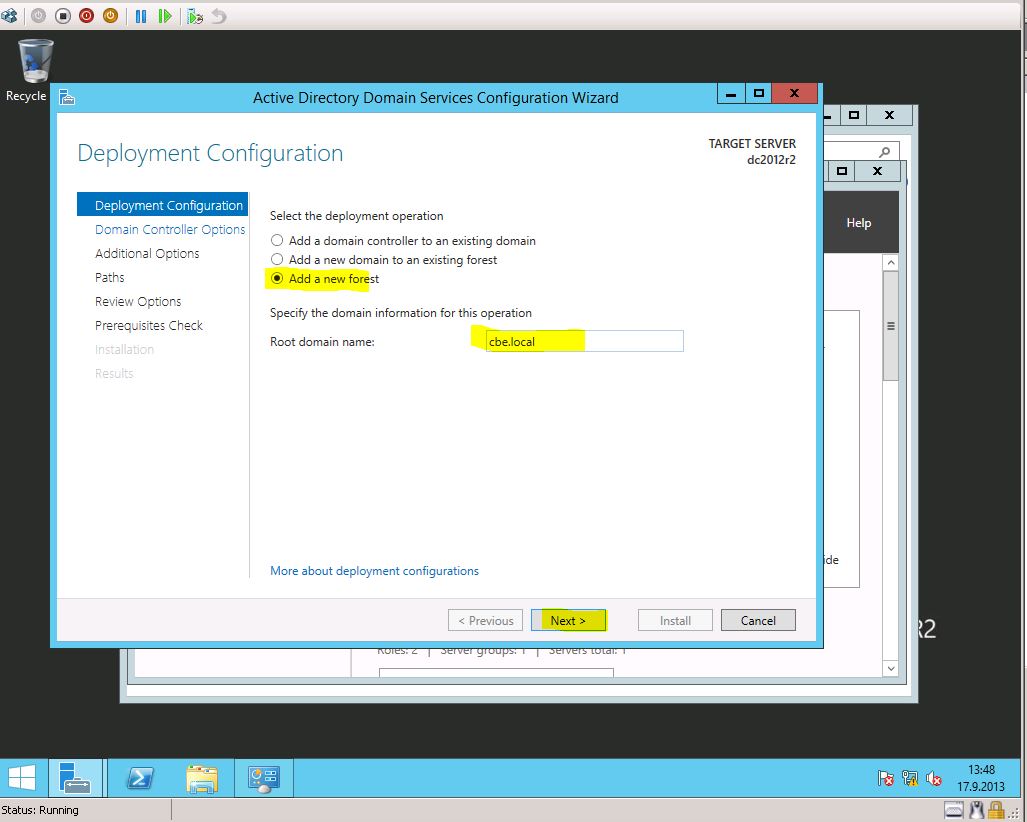Open the Windows Start button
Screen dimensions: 1027x822
(x=22, y=777)
